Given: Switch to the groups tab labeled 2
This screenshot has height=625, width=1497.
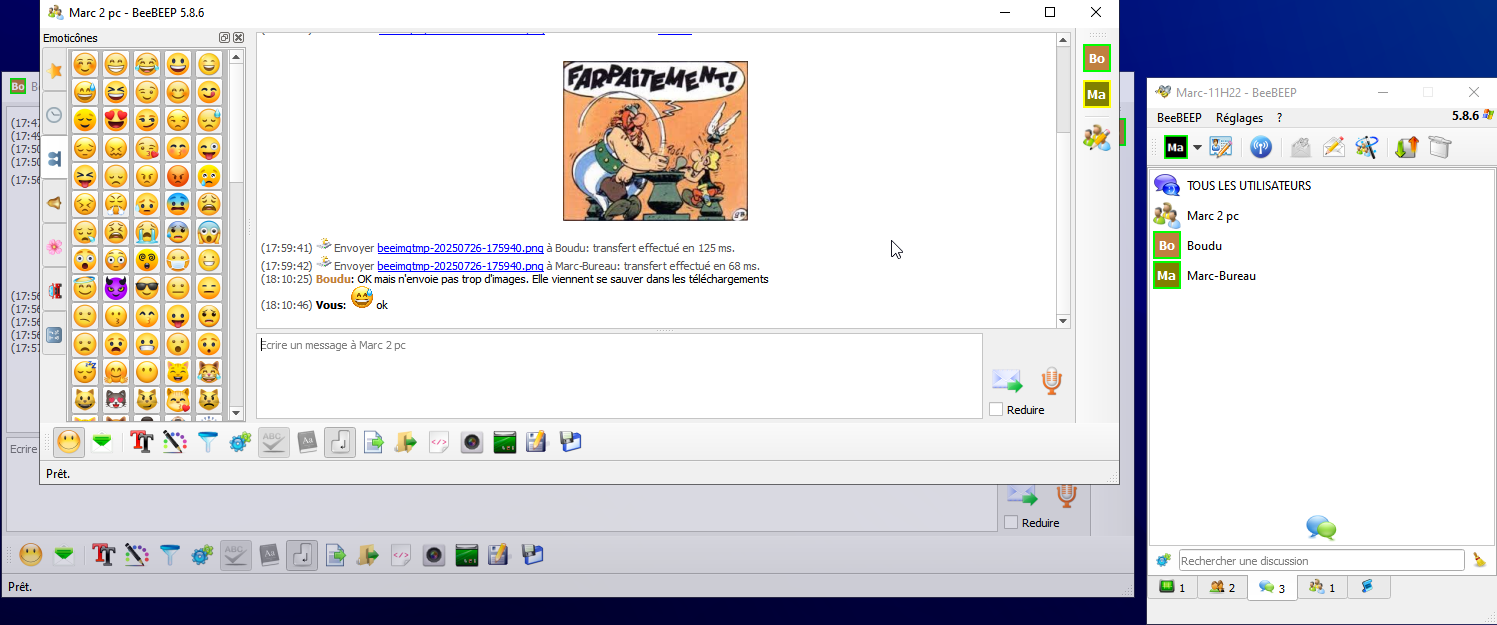Looking at the screenshot, I should [x=1222, y=587].
